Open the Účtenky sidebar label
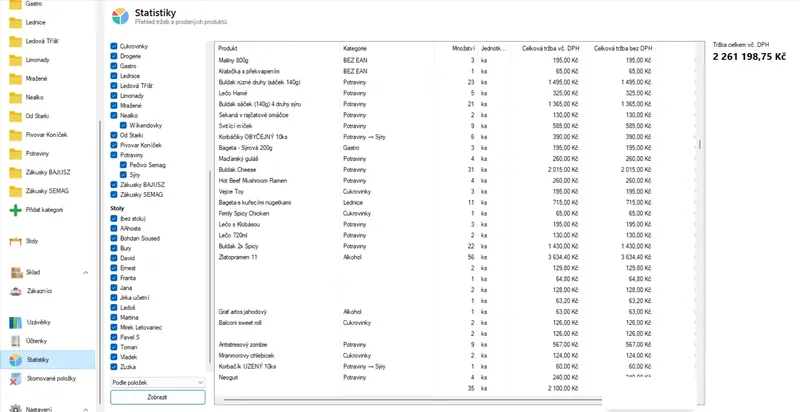Screen dimensions: 800x412 tap(38, 341)
